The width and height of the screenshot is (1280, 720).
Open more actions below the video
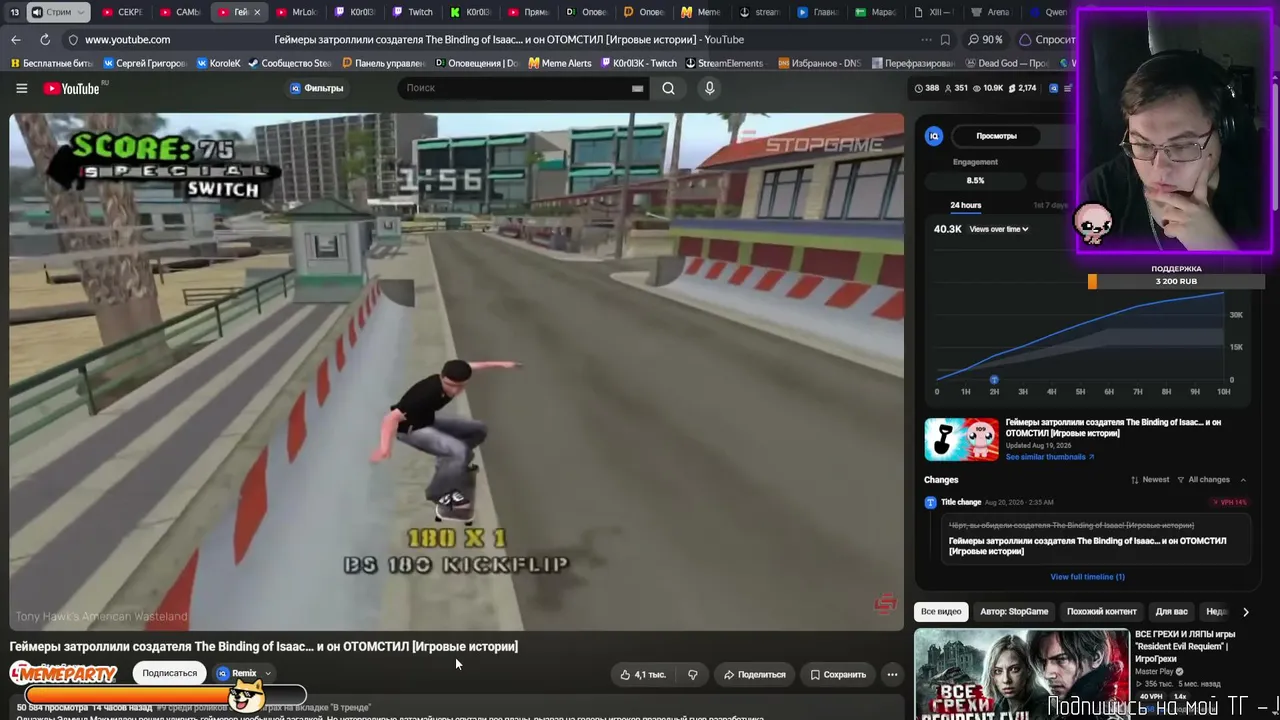point(892,674)
